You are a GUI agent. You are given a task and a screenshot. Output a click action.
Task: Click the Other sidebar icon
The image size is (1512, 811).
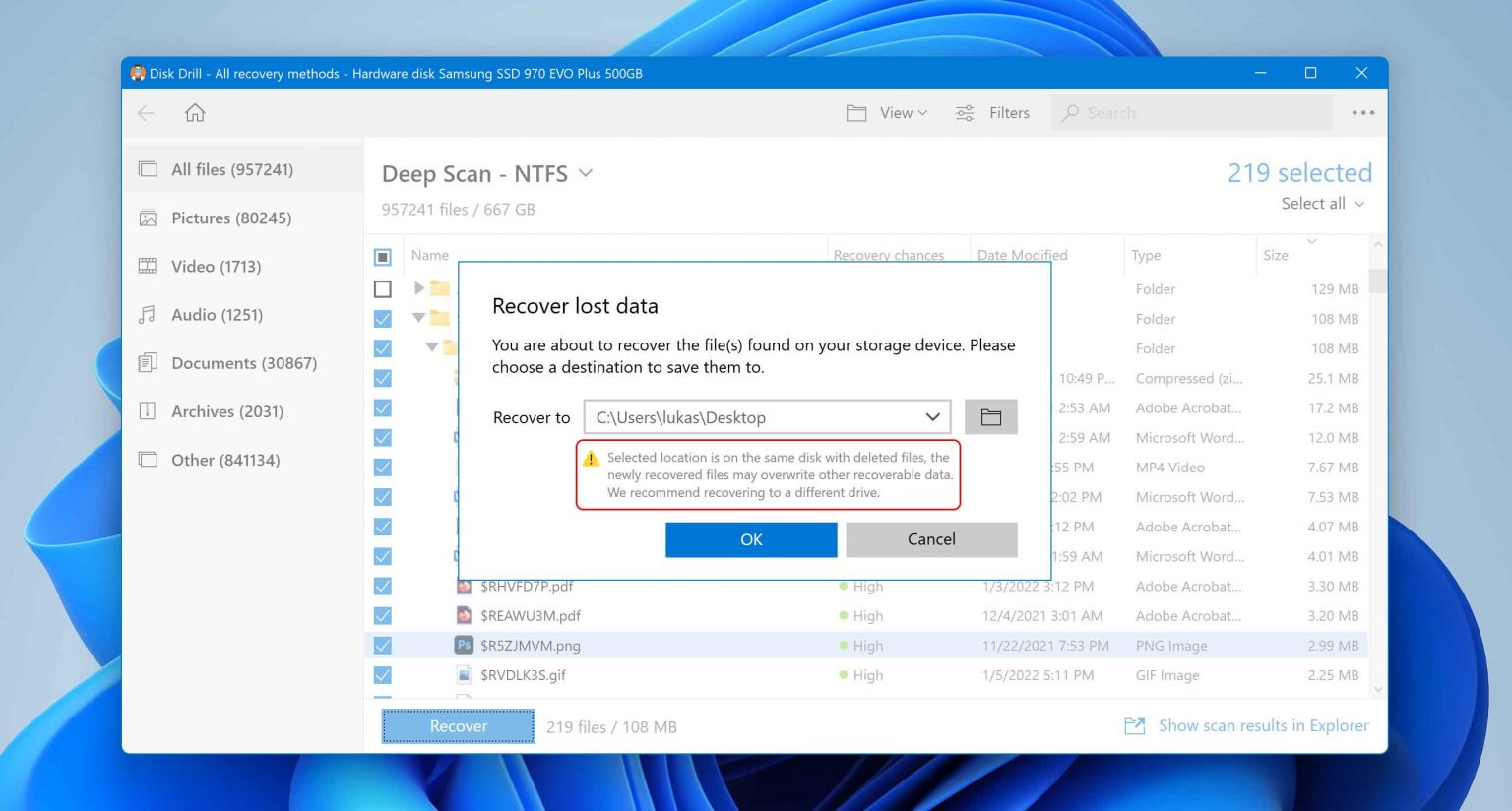pos(148,459)
